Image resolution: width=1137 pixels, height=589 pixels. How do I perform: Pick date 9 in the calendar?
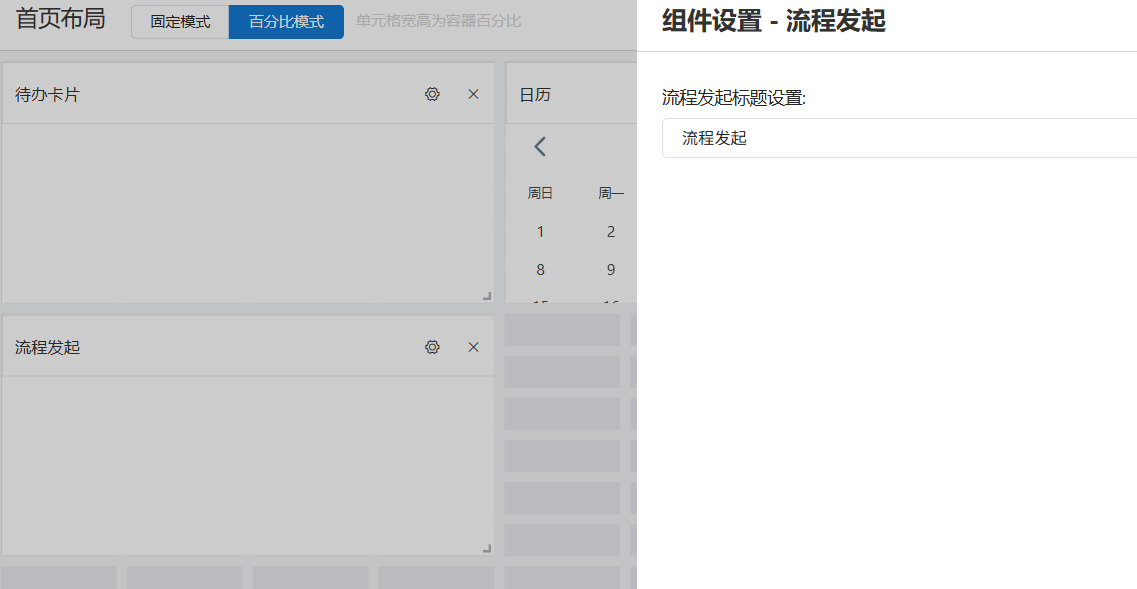point(611,270)
